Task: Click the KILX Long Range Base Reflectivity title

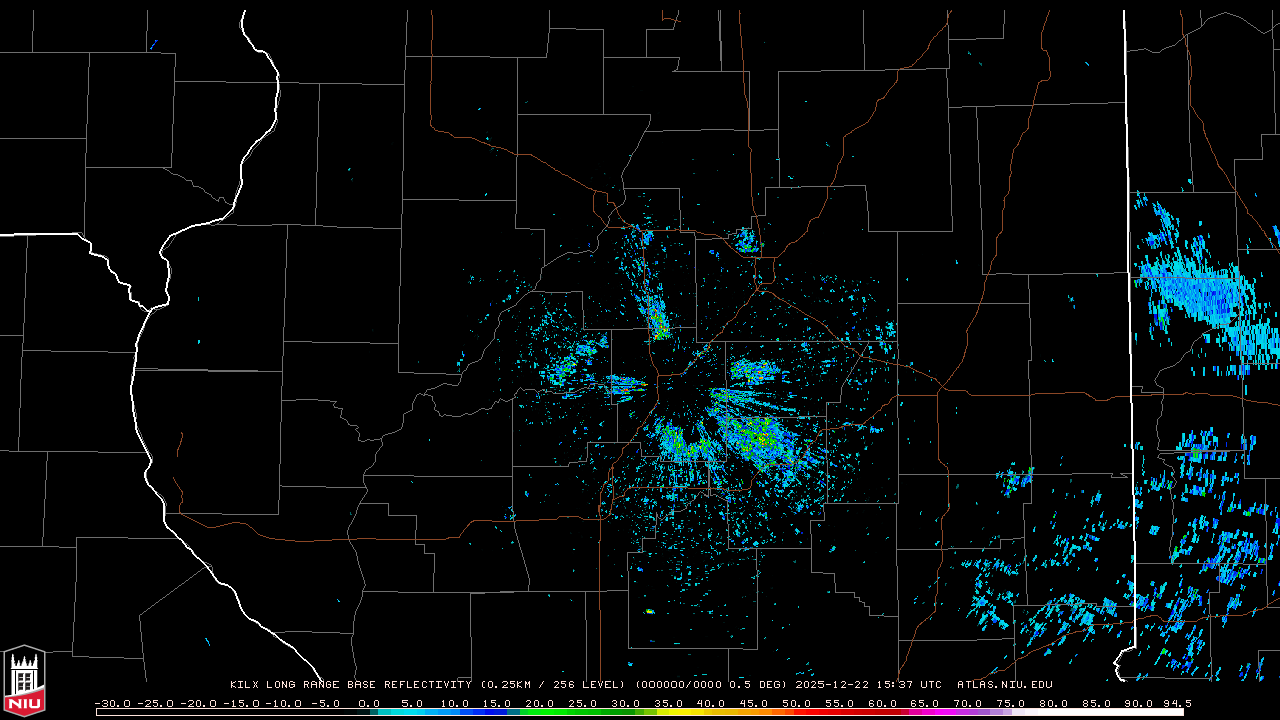Action: (x=350, y=685)
